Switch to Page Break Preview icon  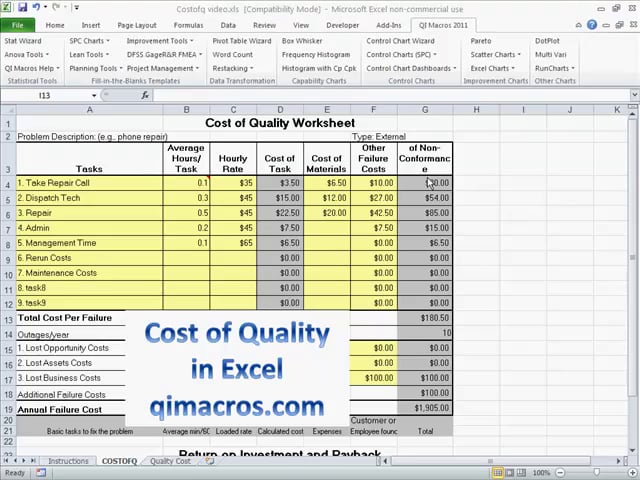[x=522, y=473]
